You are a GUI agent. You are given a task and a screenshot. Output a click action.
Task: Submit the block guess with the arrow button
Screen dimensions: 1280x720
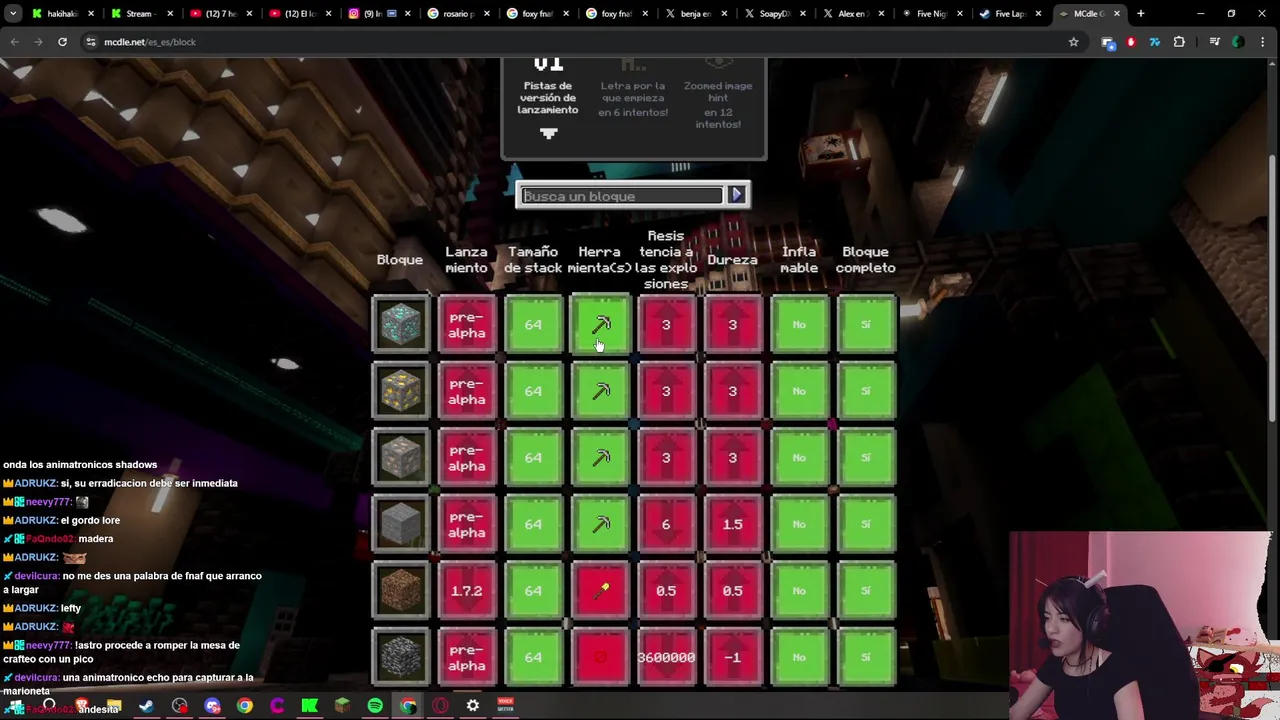(x=737, y=195)
